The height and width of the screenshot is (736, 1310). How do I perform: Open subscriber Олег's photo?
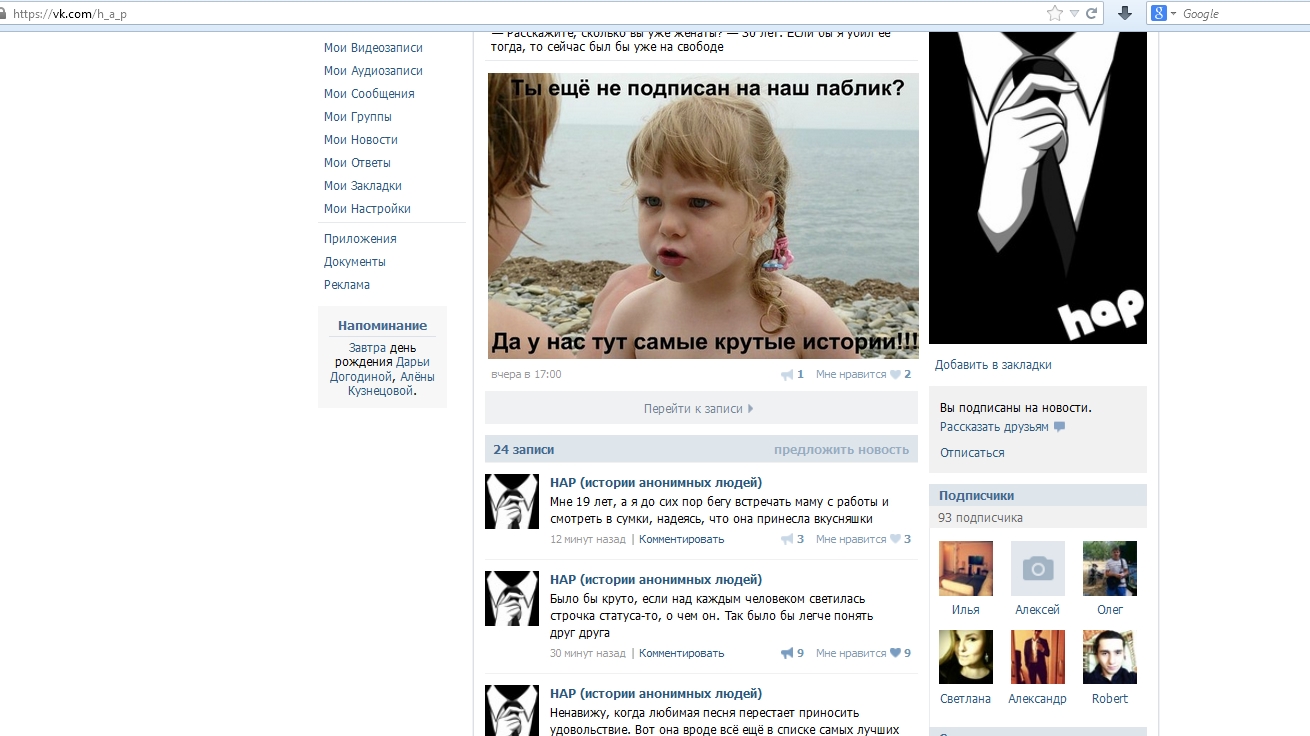1110,568
